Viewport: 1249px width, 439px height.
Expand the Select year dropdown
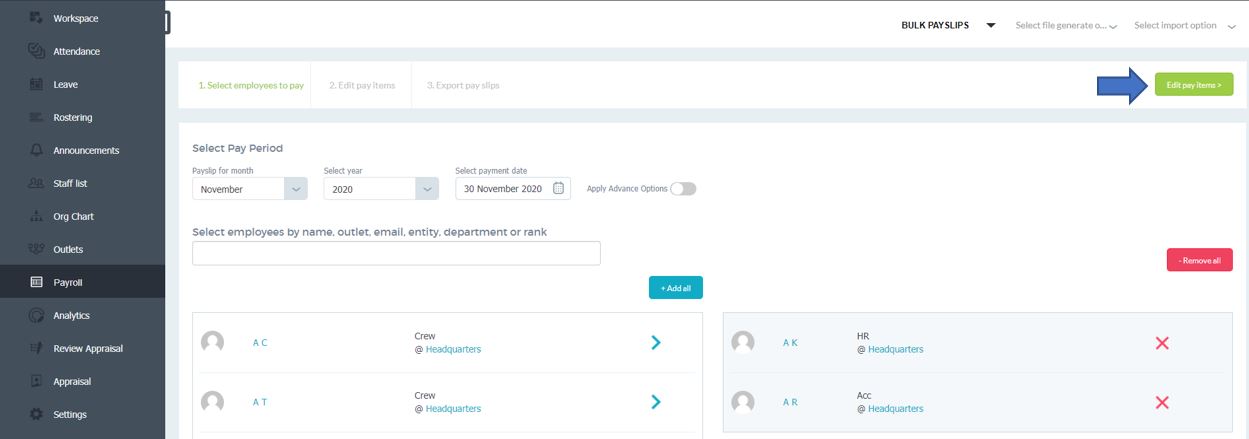(381, 188)
